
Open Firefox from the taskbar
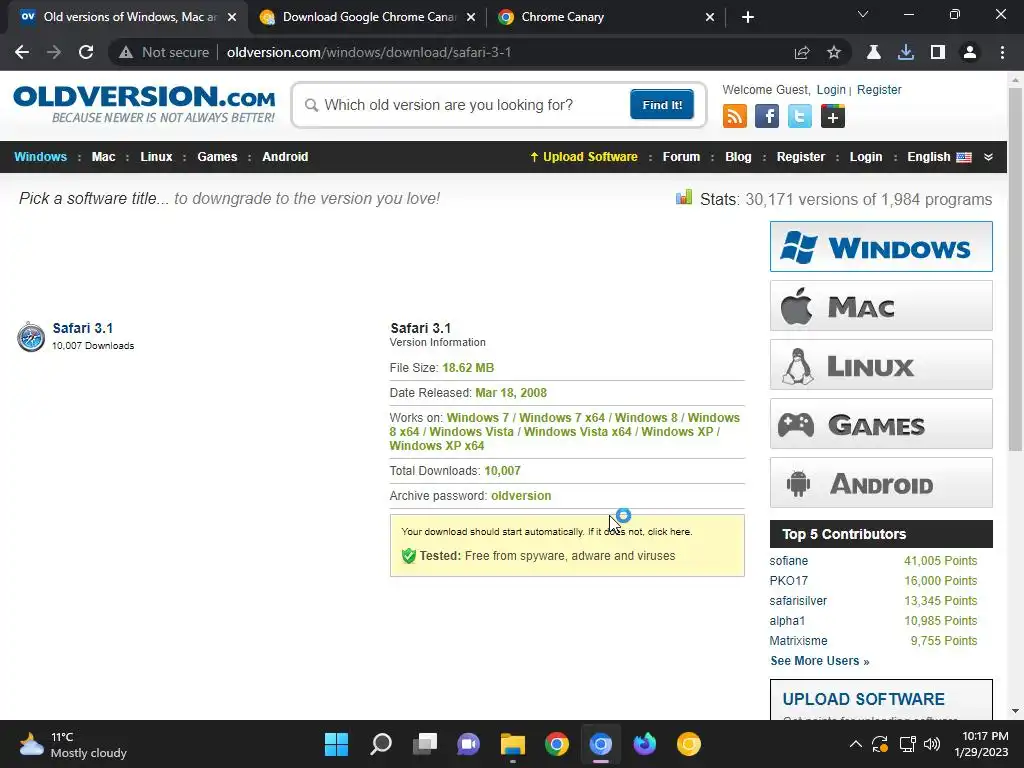pyautogui.click(x=645, y=744)
